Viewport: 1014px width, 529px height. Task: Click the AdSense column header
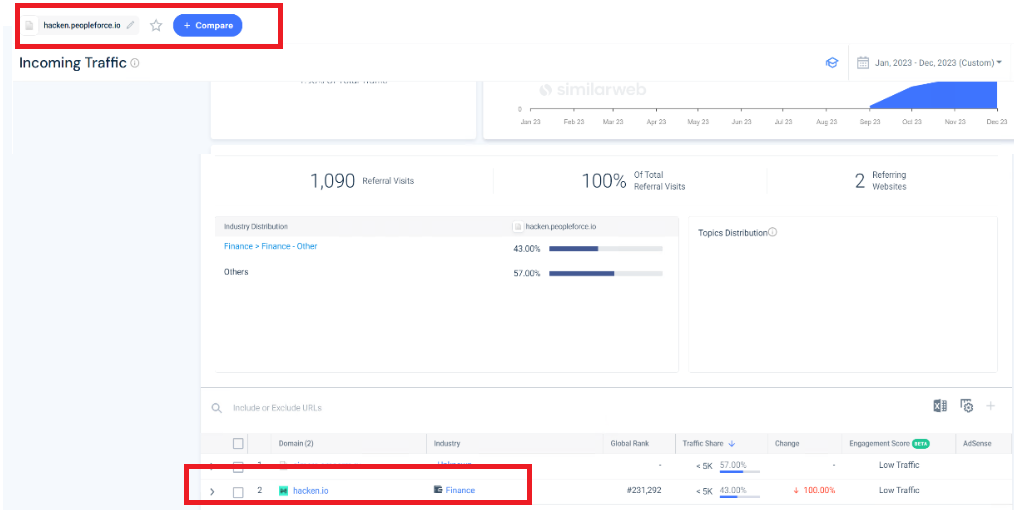(976, 444)
